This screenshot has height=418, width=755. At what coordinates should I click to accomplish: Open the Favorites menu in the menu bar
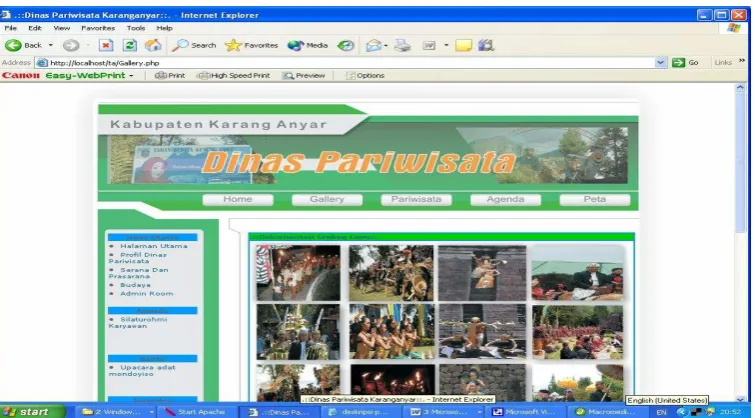(98, 28)
